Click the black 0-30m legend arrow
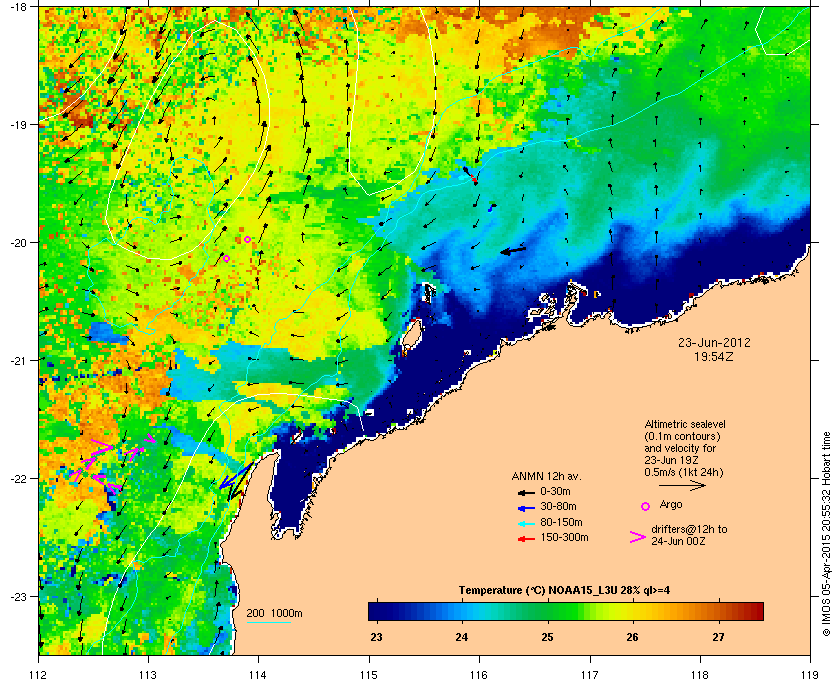 tap(527, 492)
